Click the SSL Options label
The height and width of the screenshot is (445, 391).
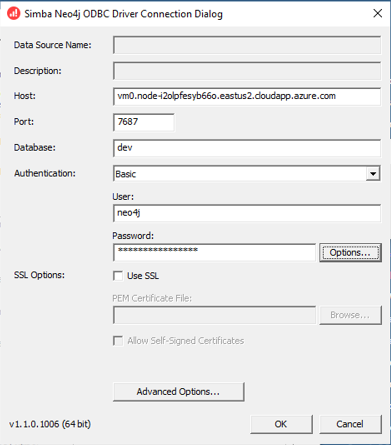point(39,275)
